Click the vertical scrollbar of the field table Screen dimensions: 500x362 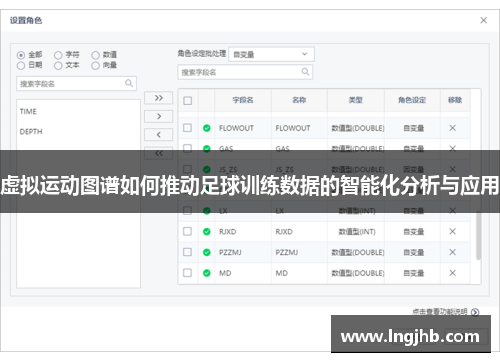point(478,235)
